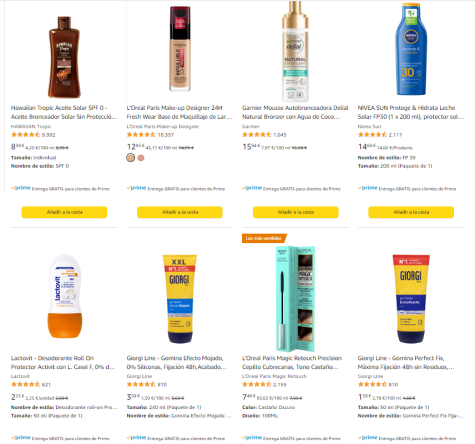Add Garnier Mousse Autobronceadora to cart
This screenshot has width=475, height=444.
point(296,212)
